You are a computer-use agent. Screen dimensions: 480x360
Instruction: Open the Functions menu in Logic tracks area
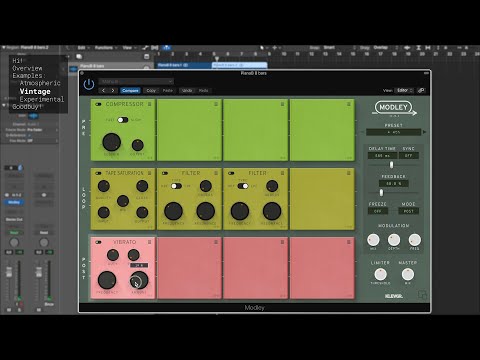(x=106, y=48)
